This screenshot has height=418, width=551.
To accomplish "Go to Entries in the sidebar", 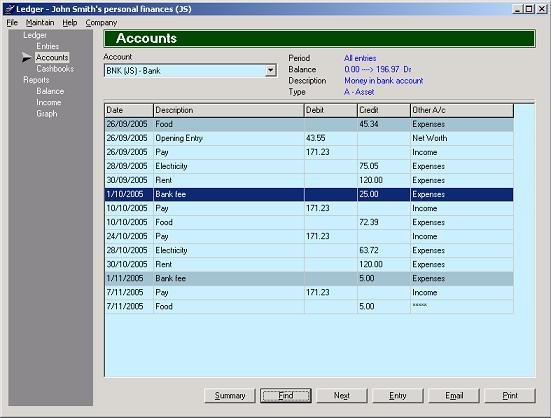I will pos(48,46).
